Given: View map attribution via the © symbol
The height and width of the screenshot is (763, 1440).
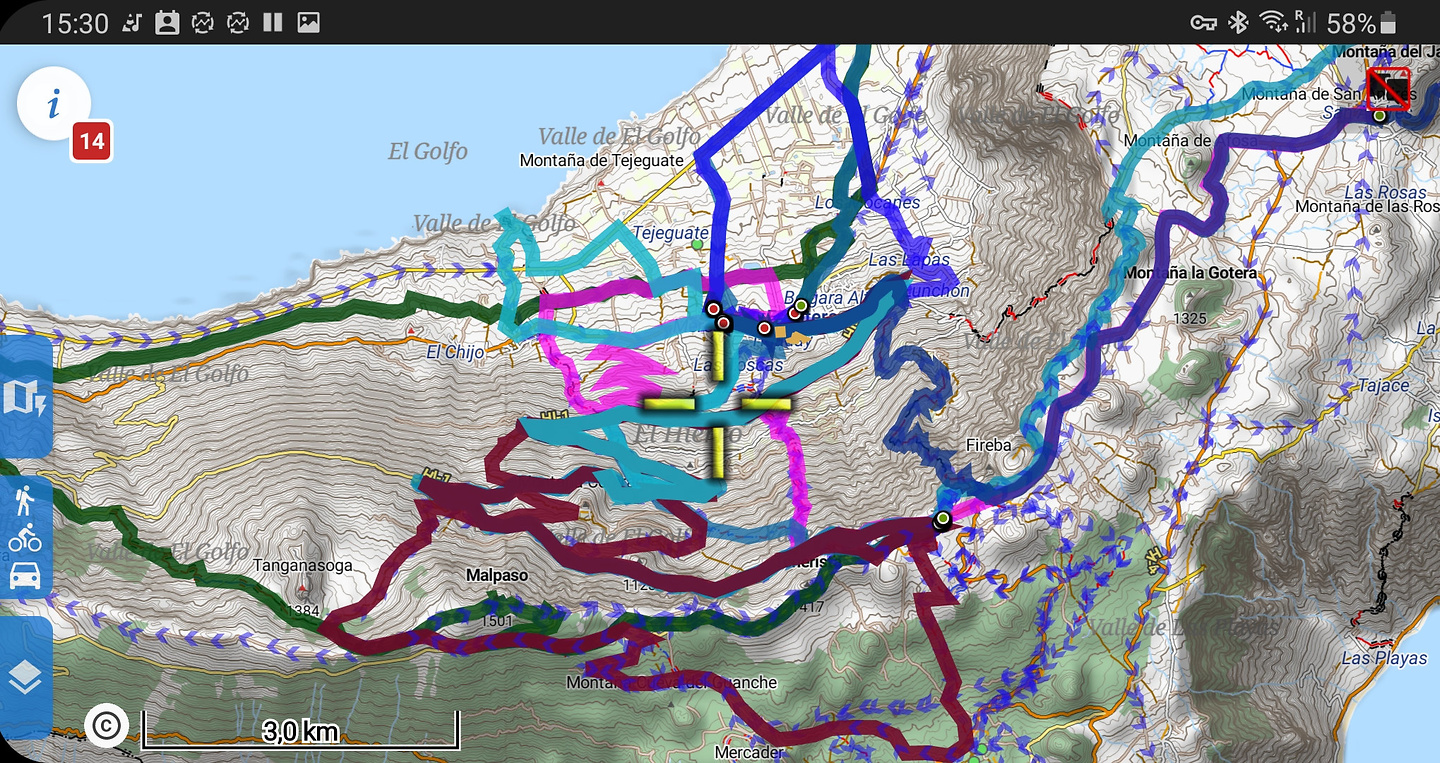Looking at the screenshot, I should point(108,727).
